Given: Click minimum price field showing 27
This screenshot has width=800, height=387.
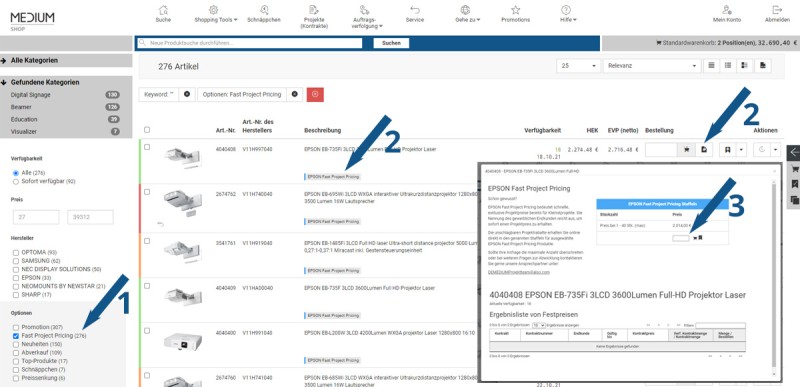Looking at the screenshot, I should [36, 217].
